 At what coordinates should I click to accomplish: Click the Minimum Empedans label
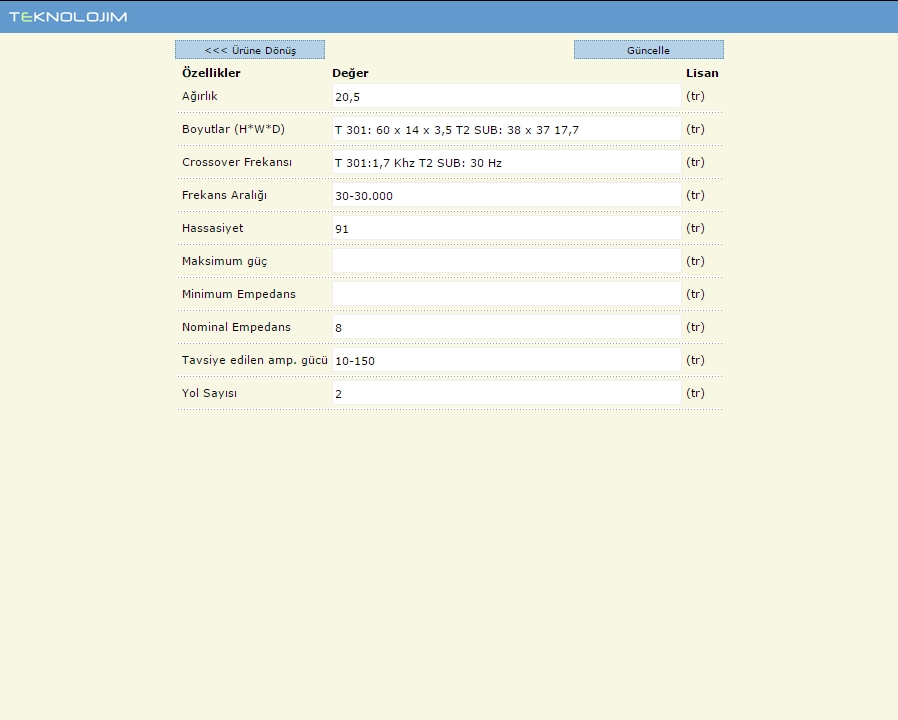(x=239, y=294)
